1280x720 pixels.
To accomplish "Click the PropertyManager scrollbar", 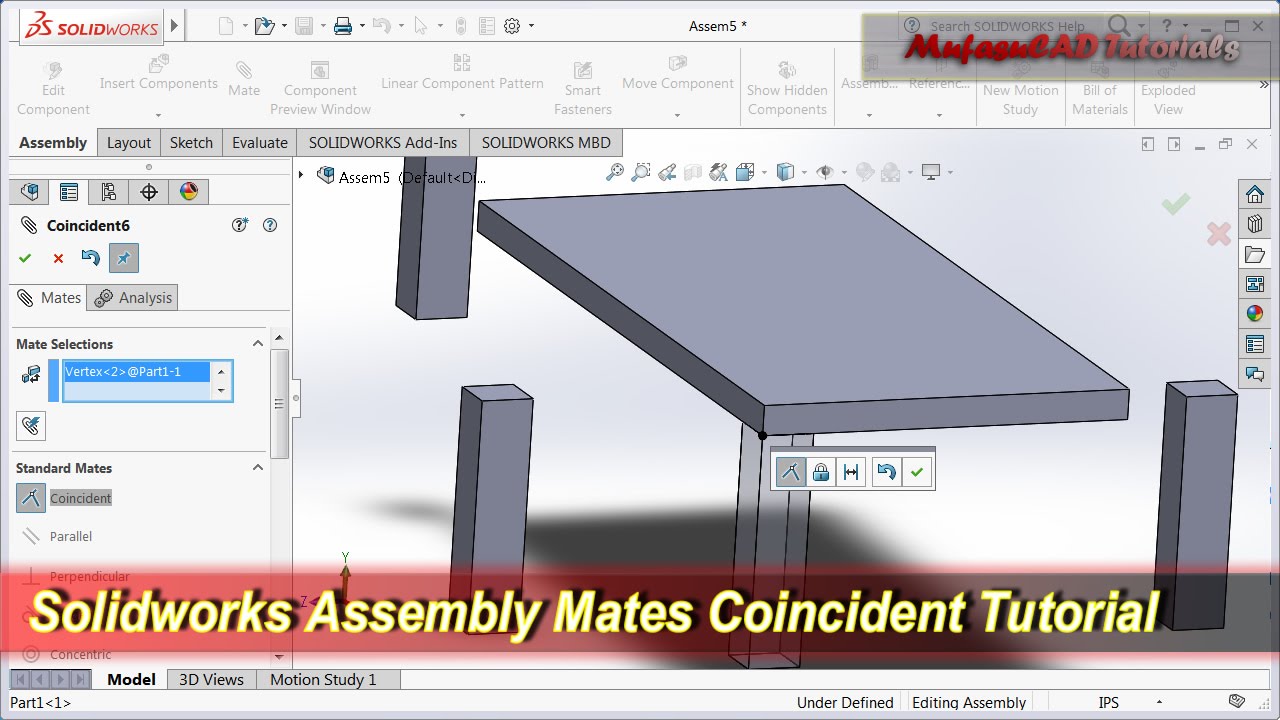I will click(279, 404).
